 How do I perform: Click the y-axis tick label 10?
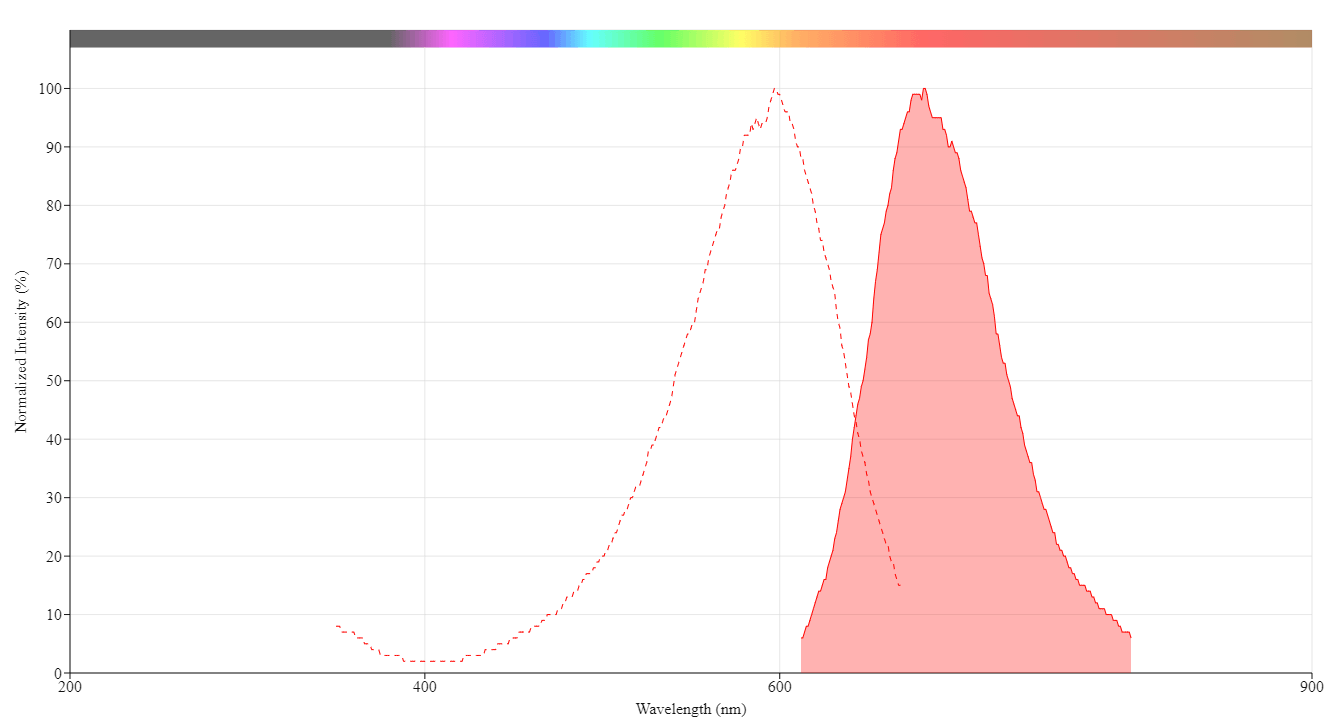[x=54, y=615]
